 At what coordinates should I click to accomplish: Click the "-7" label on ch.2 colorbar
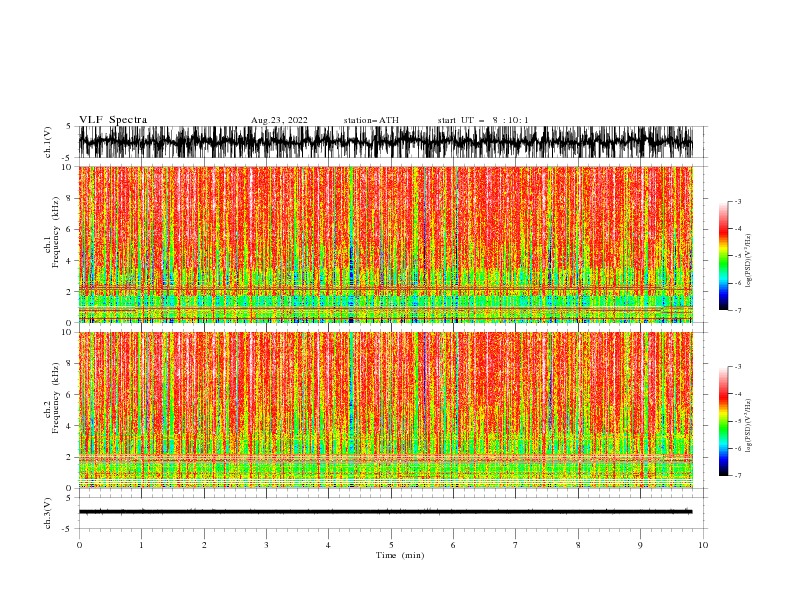tap(737, 476)
